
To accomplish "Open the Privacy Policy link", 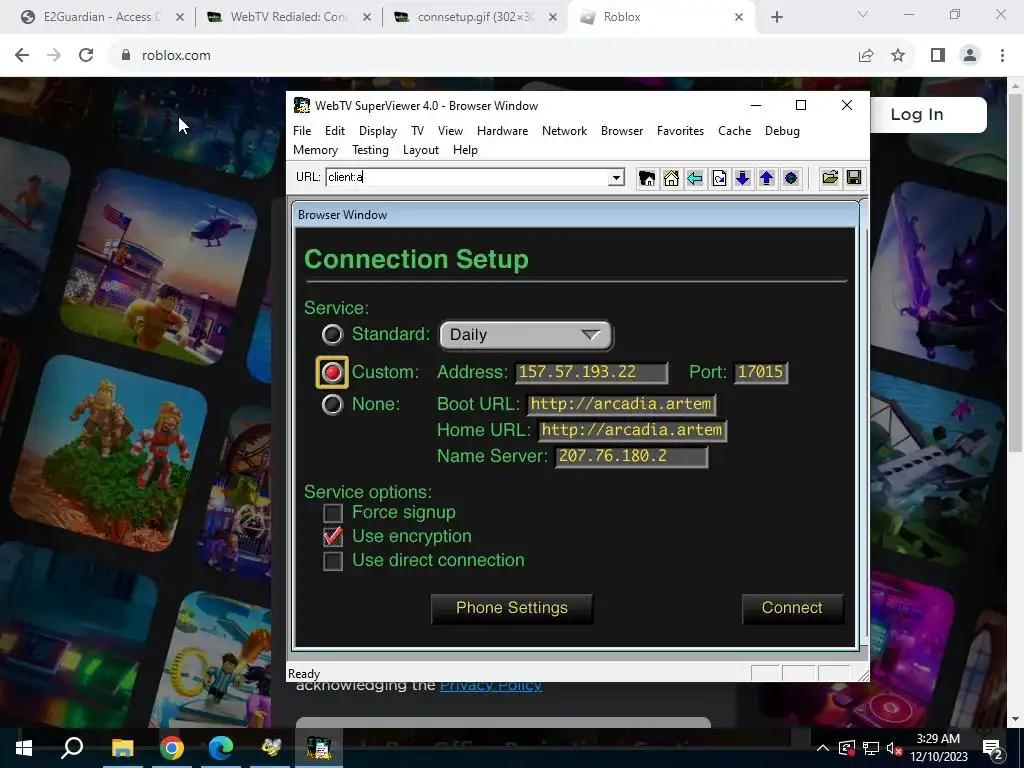I will [490, 686].
